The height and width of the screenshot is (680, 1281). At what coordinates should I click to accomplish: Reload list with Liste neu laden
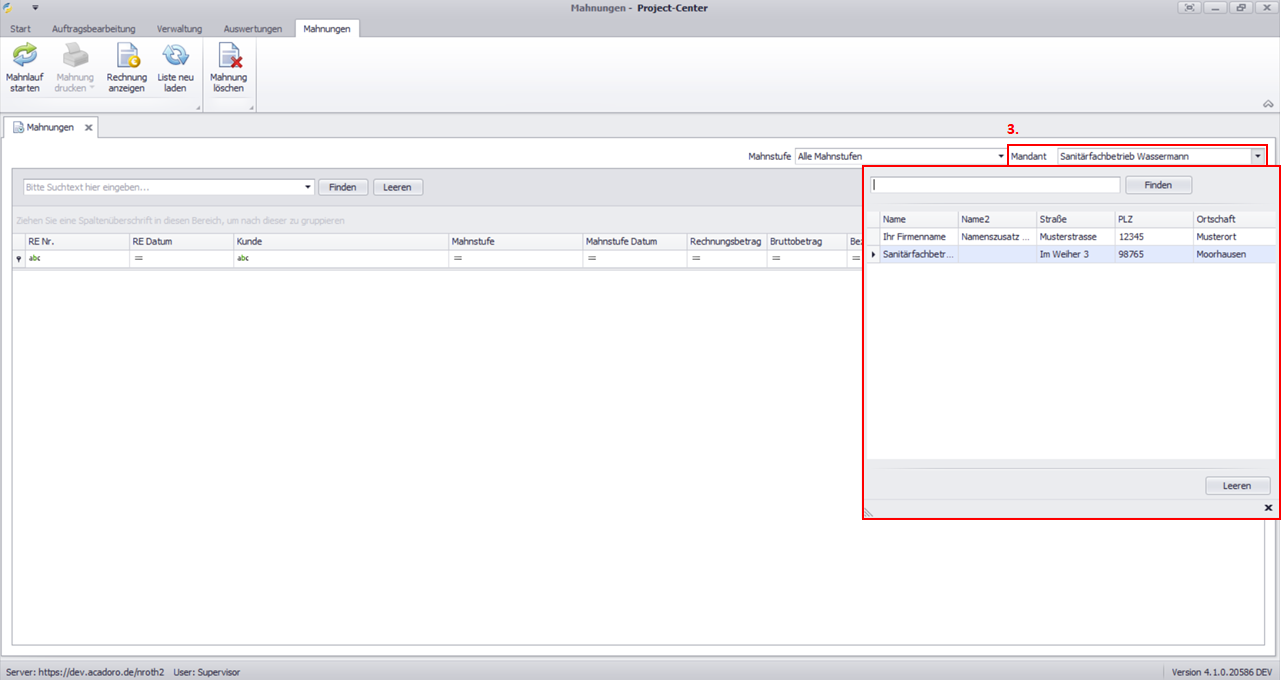[x=176, y=56]
